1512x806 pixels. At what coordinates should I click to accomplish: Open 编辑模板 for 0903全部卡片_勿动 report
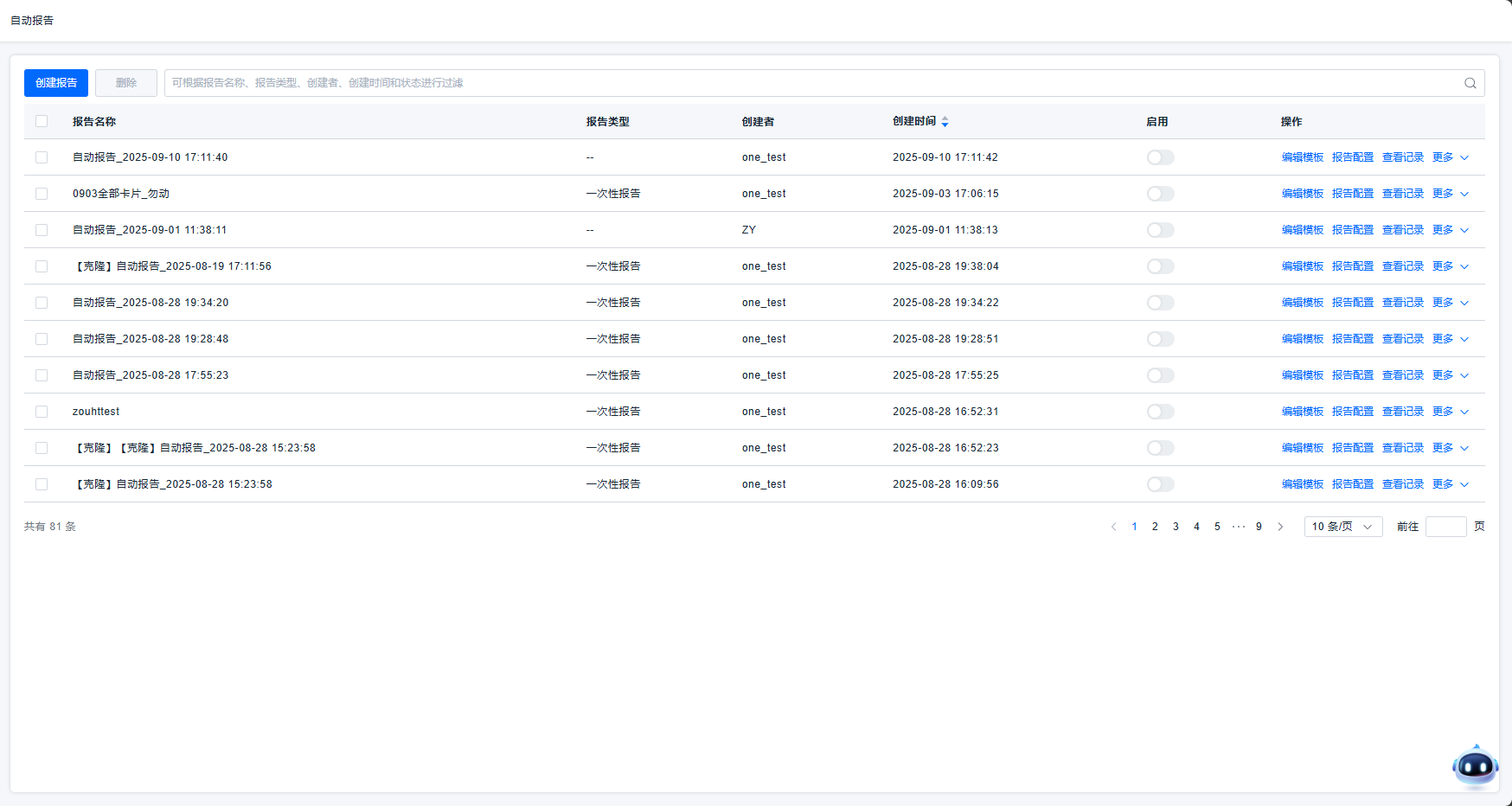[x=1302, y=194]
